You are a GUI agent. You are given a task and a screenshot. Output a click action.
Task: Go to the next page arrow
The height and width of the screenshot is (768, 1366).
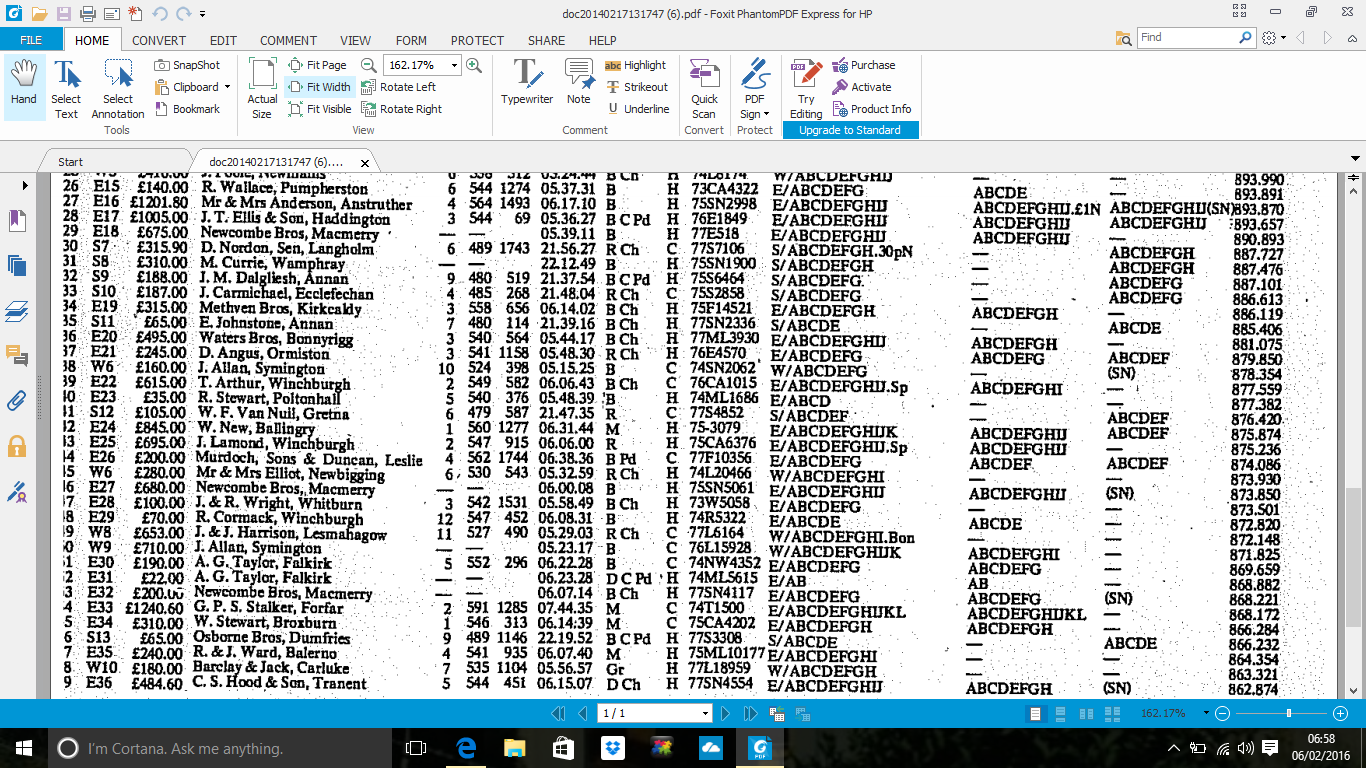(x=727, y=713)
